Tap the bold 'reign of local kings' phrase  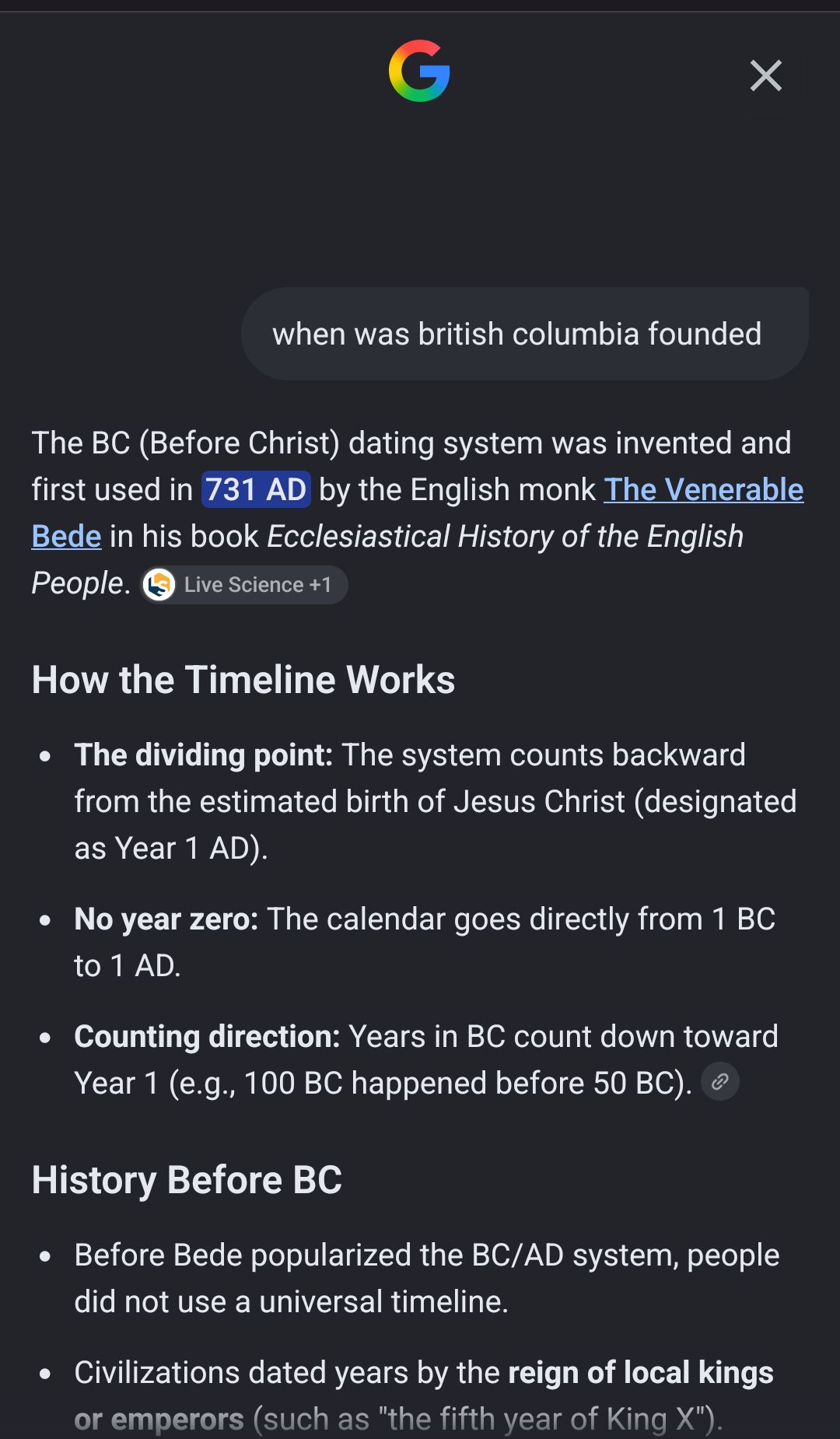pos(641,1373)
